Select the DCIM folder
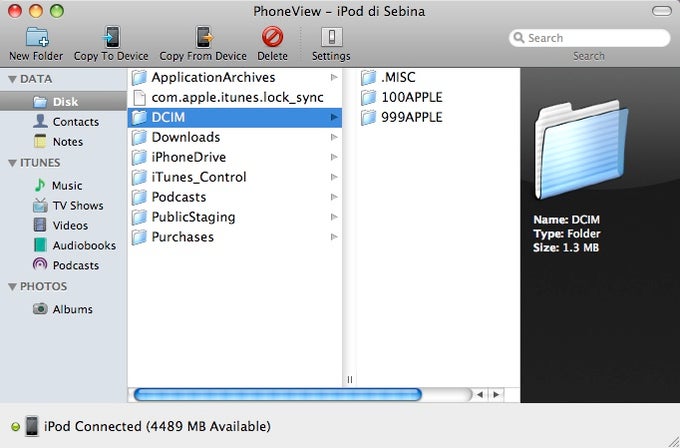 (235, 117)
